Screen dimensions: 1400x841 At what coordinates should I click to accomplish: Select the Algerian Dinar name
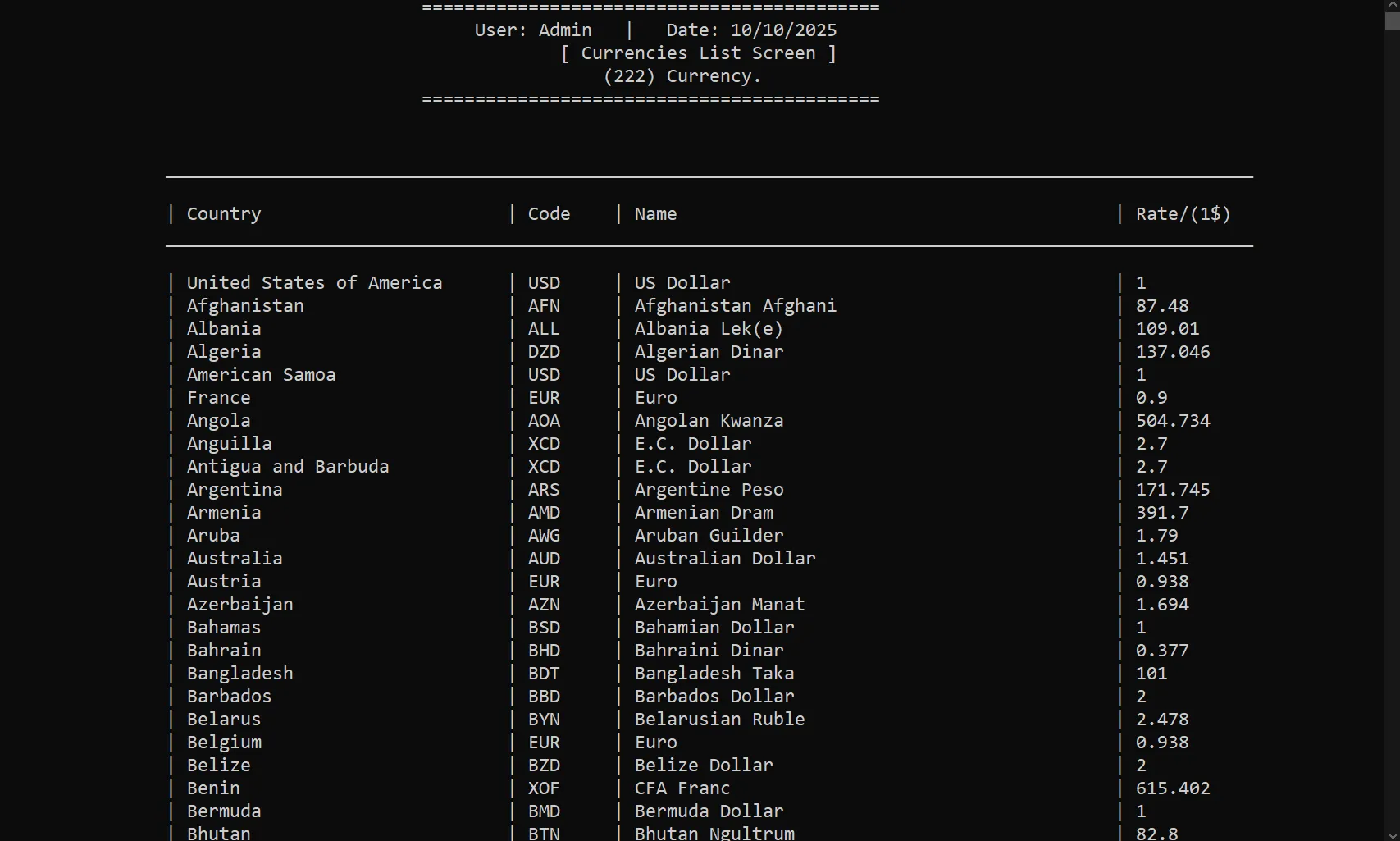coord(709,352)
